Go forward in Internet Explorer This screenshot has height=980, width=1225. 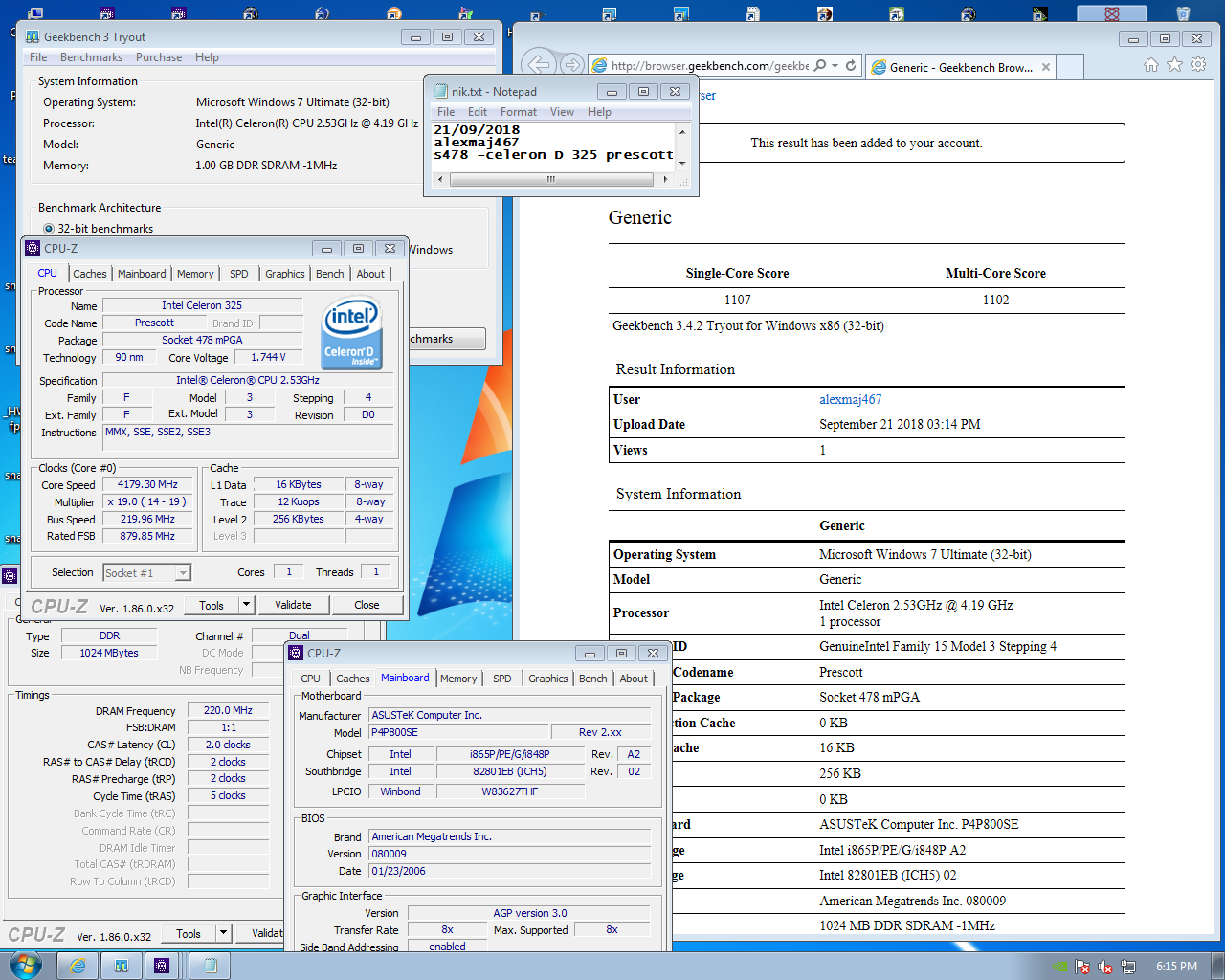(x=571, y=65)
